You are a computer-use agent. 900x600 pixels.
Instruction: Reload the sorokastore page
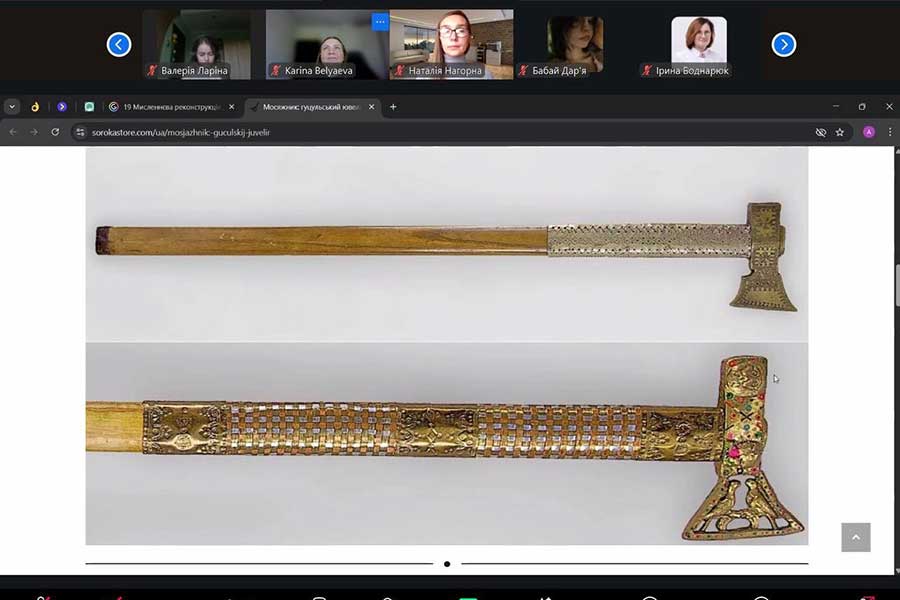[55, 132]
